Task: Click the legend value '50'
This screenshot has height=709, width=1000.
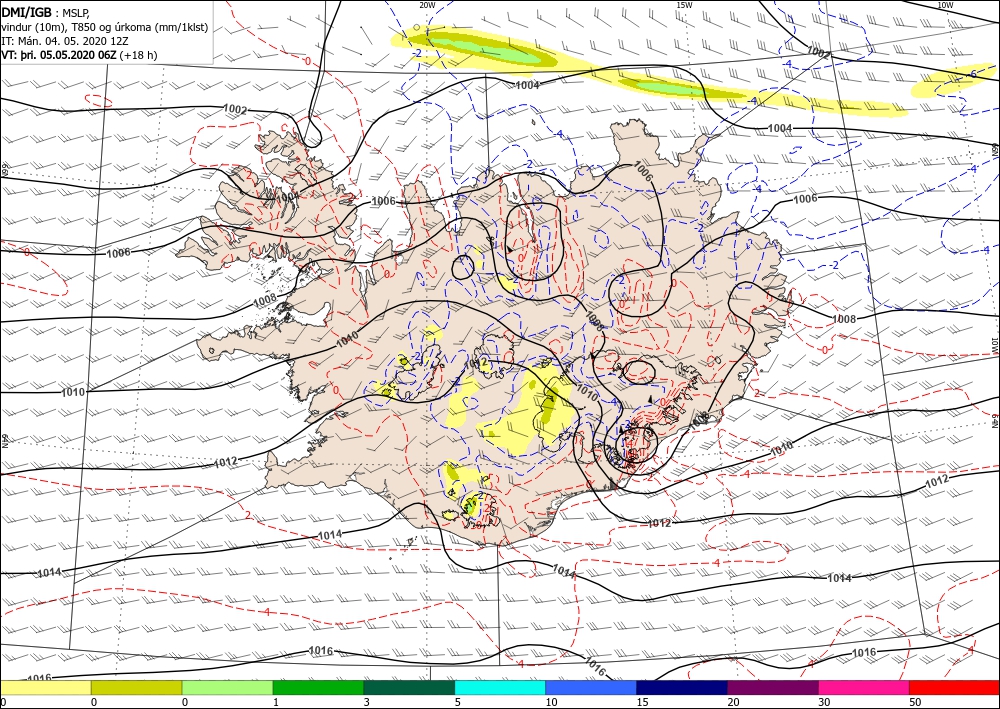Action: coord(916,703)
